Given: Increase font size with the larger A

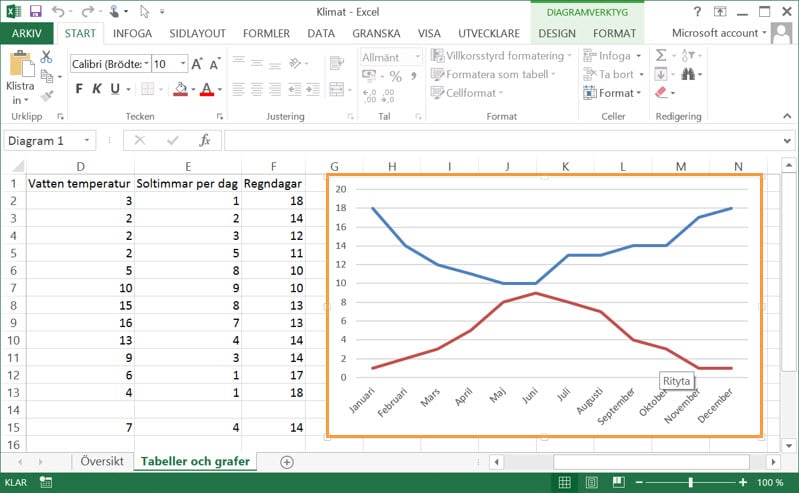Looking at the screenshot, I should (197, 64).
